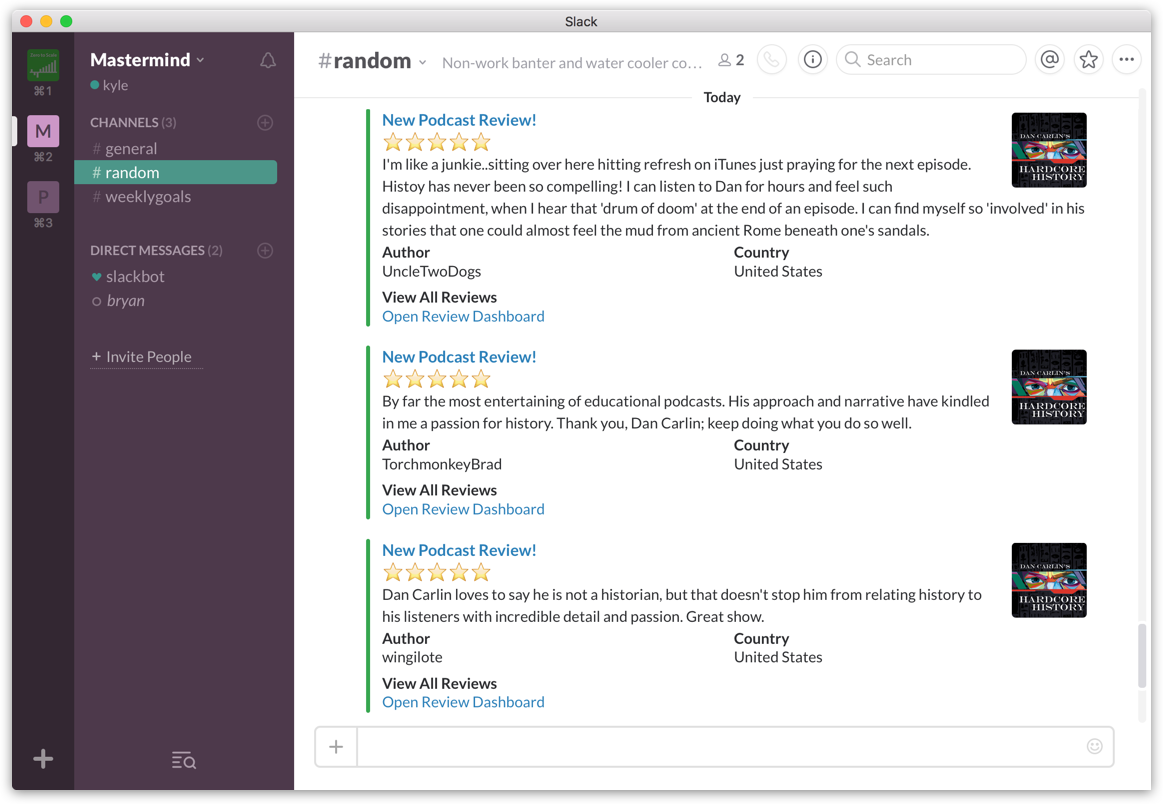Viewport: 1163px width, 804px height.
Task: Open Hardcore History thumbnail in first review
Action: pyautogui.click(x=1049, y=150)
